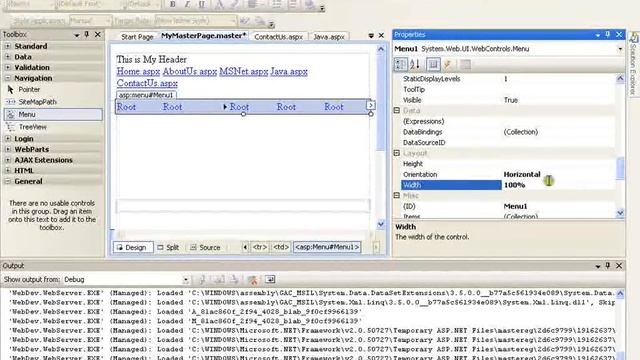Open Show output from Debug dropdown
The image size is (640, 360).
186,280
